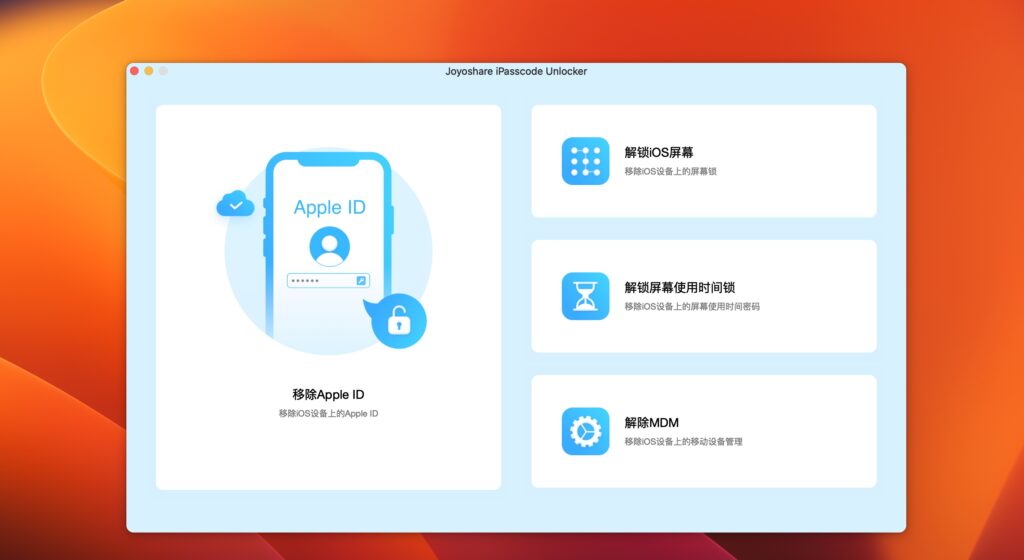This screenshot has width=1024, height=560.
Task: Click the cloud checkmark icon
Action: (236, 204)
